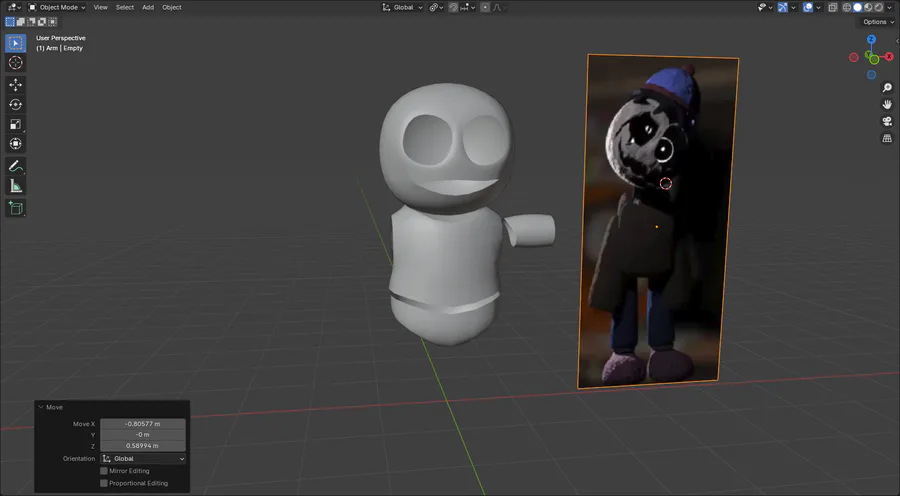Open the Add menu
Image resolution: width=900 pixels, height=496 pixels.
[x=148, y=7]
